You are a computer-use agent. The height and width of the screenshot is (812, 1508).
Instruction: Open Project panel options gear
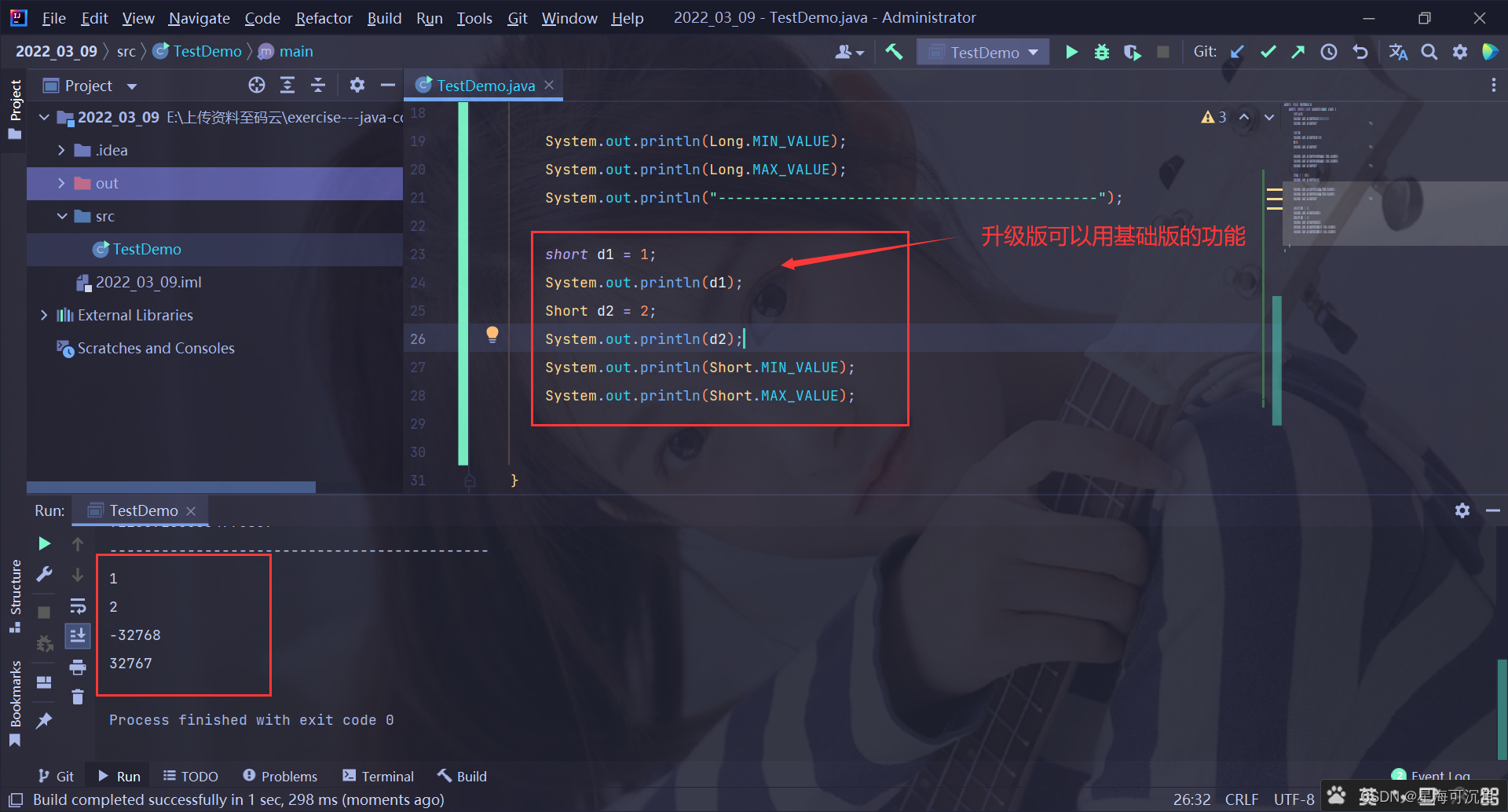click(x=357, y=85)
